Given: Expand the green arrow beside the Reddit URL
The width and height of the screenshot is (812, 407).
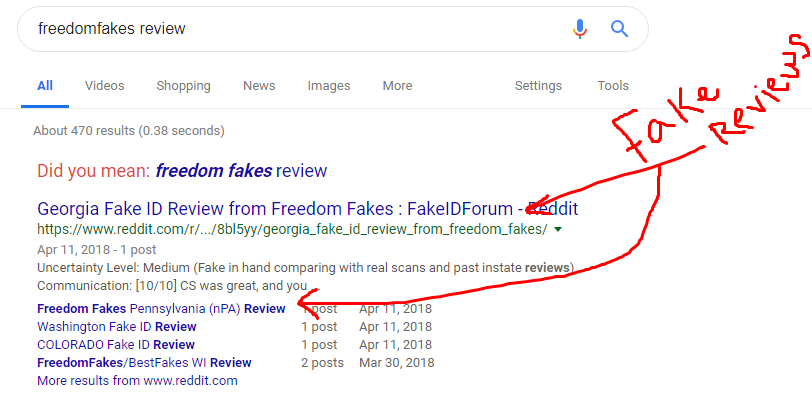Looking at the screenshot, I should click(558, 229).
